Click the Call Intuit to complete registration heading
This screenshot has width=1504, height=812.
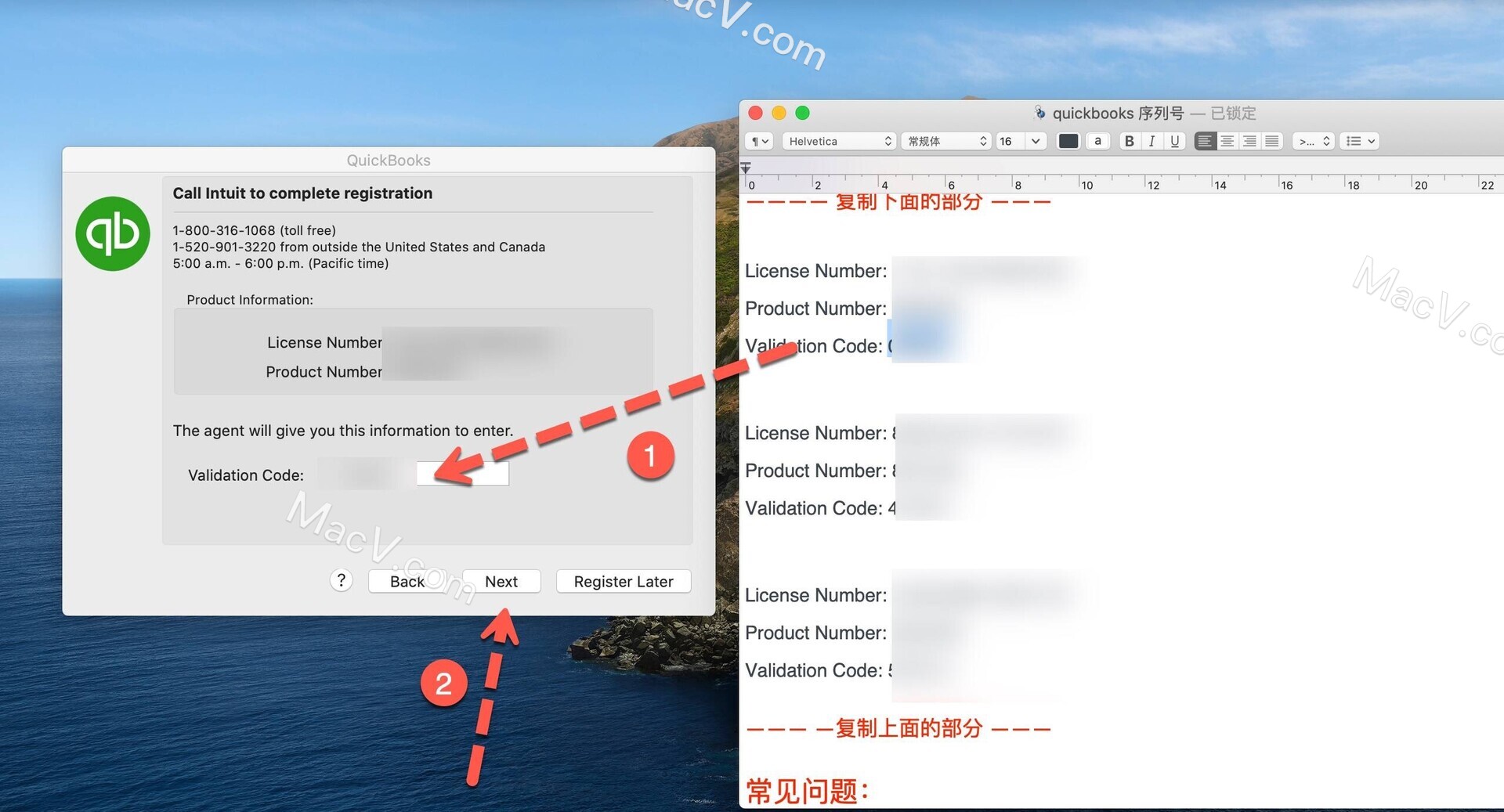pyautogui.click(x=302, y=193)
